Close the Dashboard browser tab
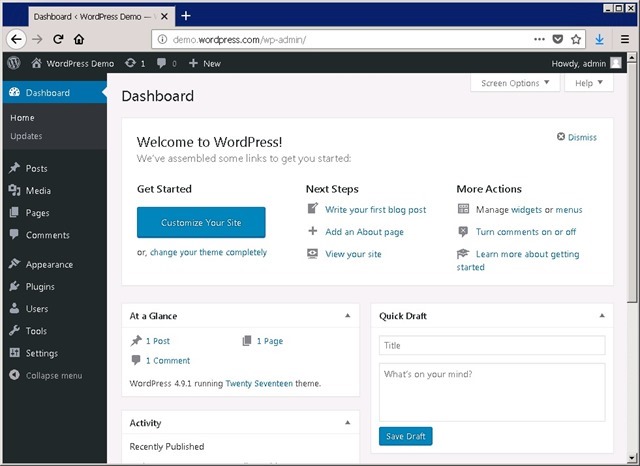The height and width of the screenshot is (466, 640). [x=164, y=16]
